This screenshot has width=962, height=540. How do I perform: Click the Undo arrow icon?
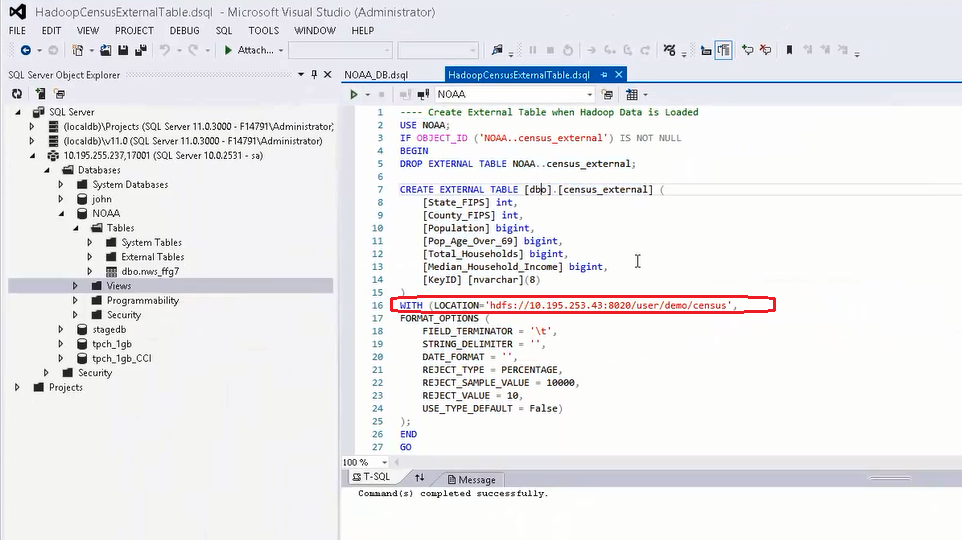pos(164,50)
